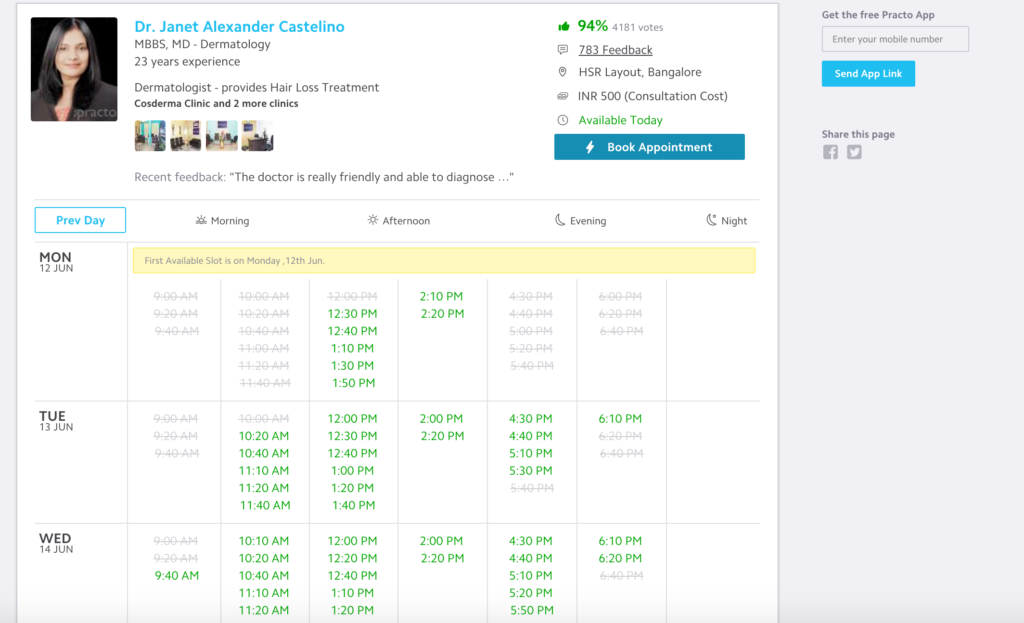Screen dimensions: 1024x623
Task: Click the Book Appointment button
Action: [649, 146]
